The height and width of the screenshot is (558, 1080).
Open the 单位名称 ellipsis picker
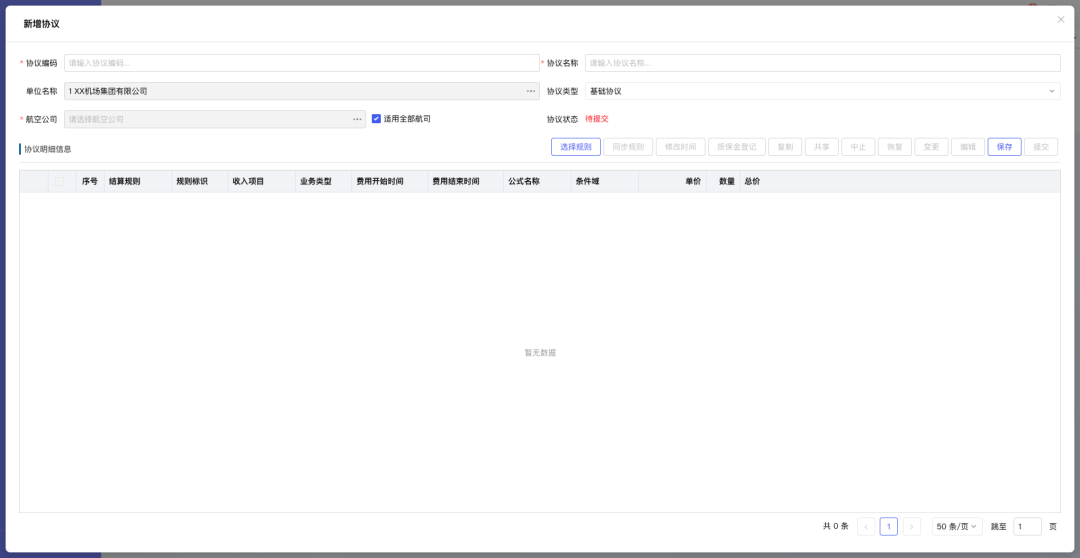(x=531, y=91)
